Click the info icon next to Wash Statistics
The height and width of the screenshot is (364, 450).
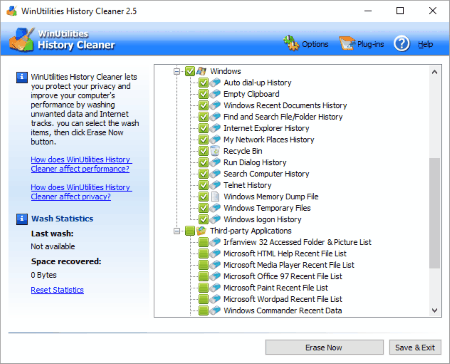[22, 219]
